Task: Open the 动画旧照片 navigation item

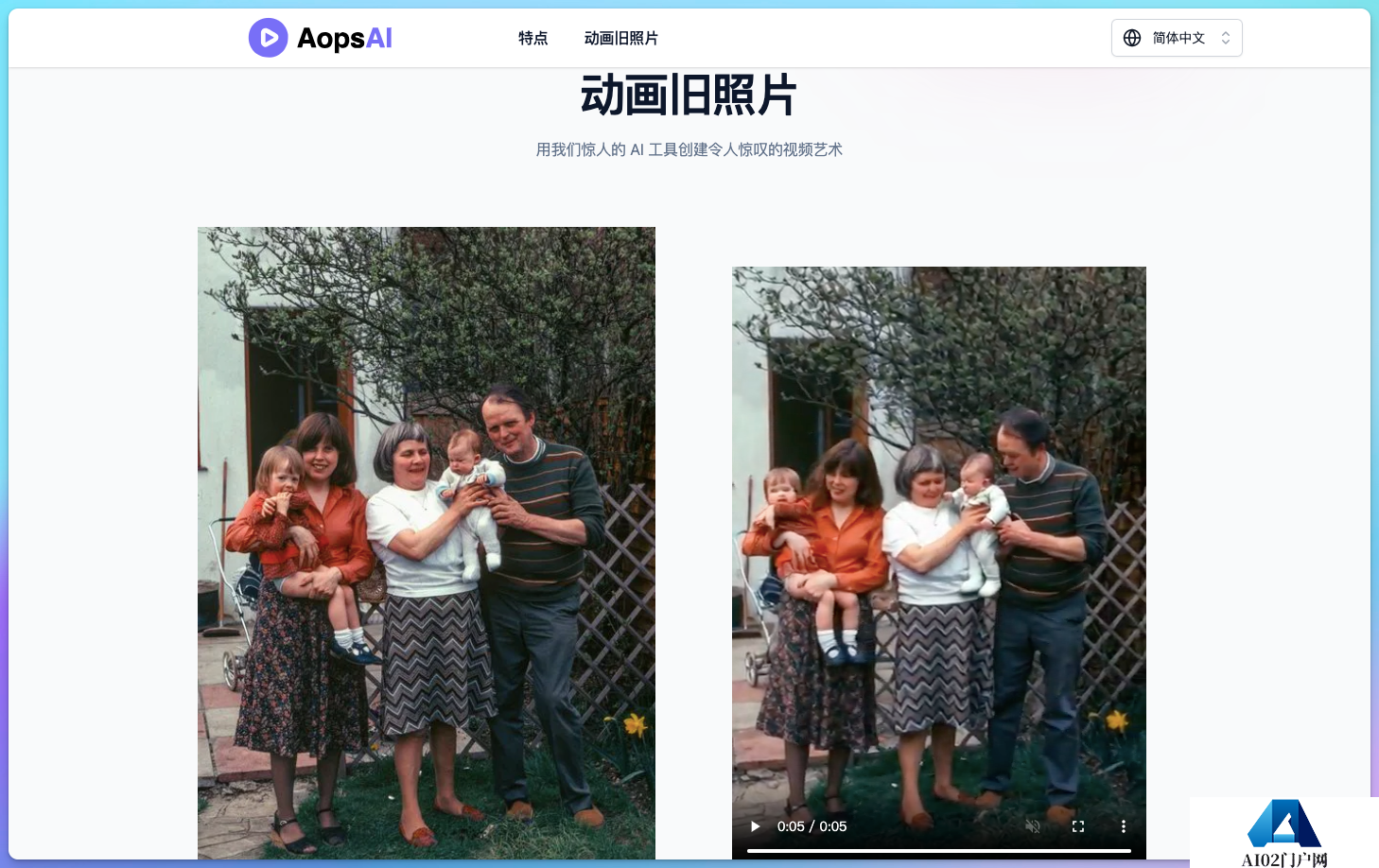Action: [x=621, y=38]
